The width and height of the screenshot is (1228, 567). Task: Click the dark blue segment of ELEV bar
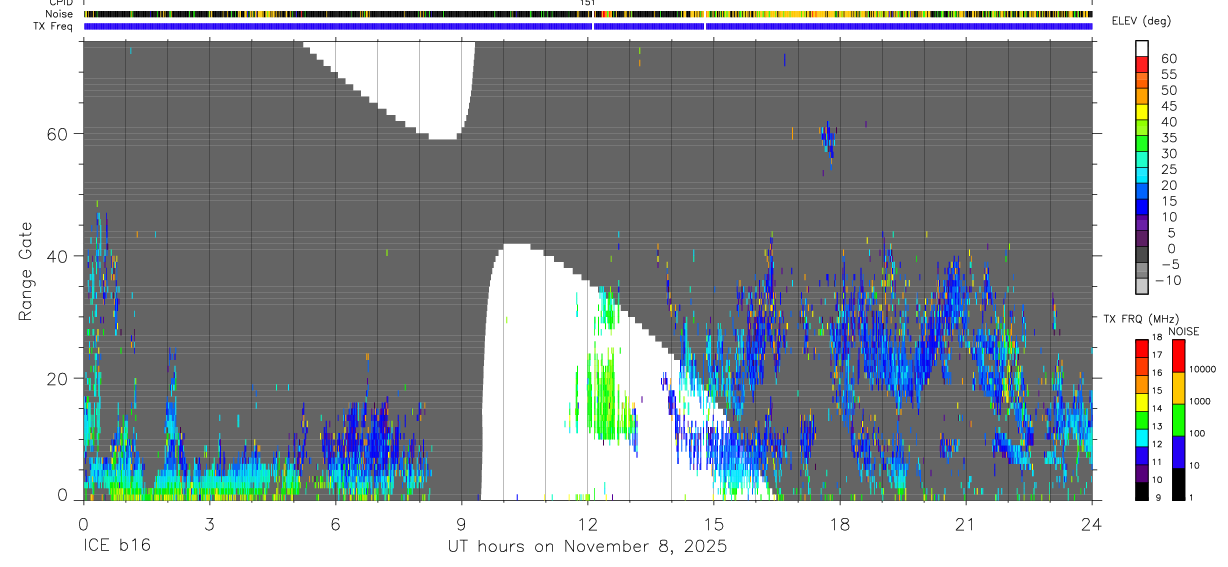point(1143,209)
